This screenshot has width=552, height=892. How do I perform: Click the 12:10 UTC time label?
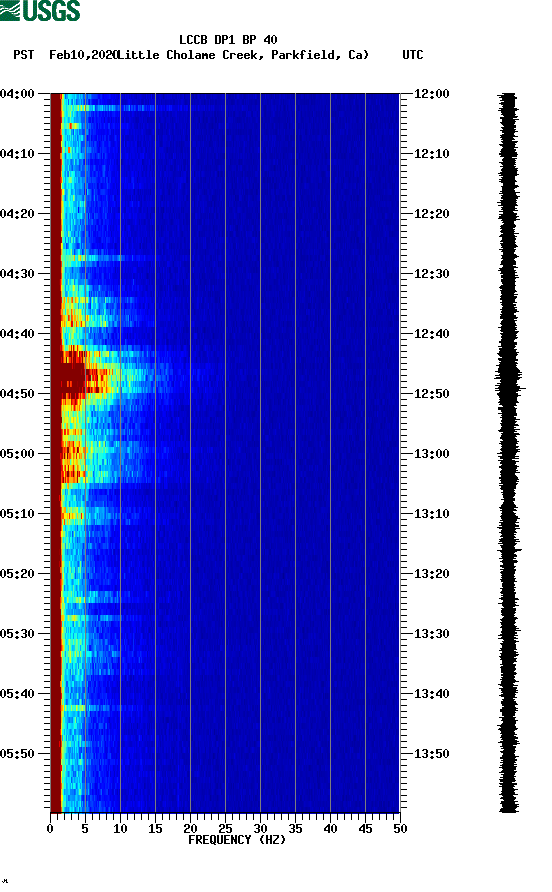pos(432,154)
